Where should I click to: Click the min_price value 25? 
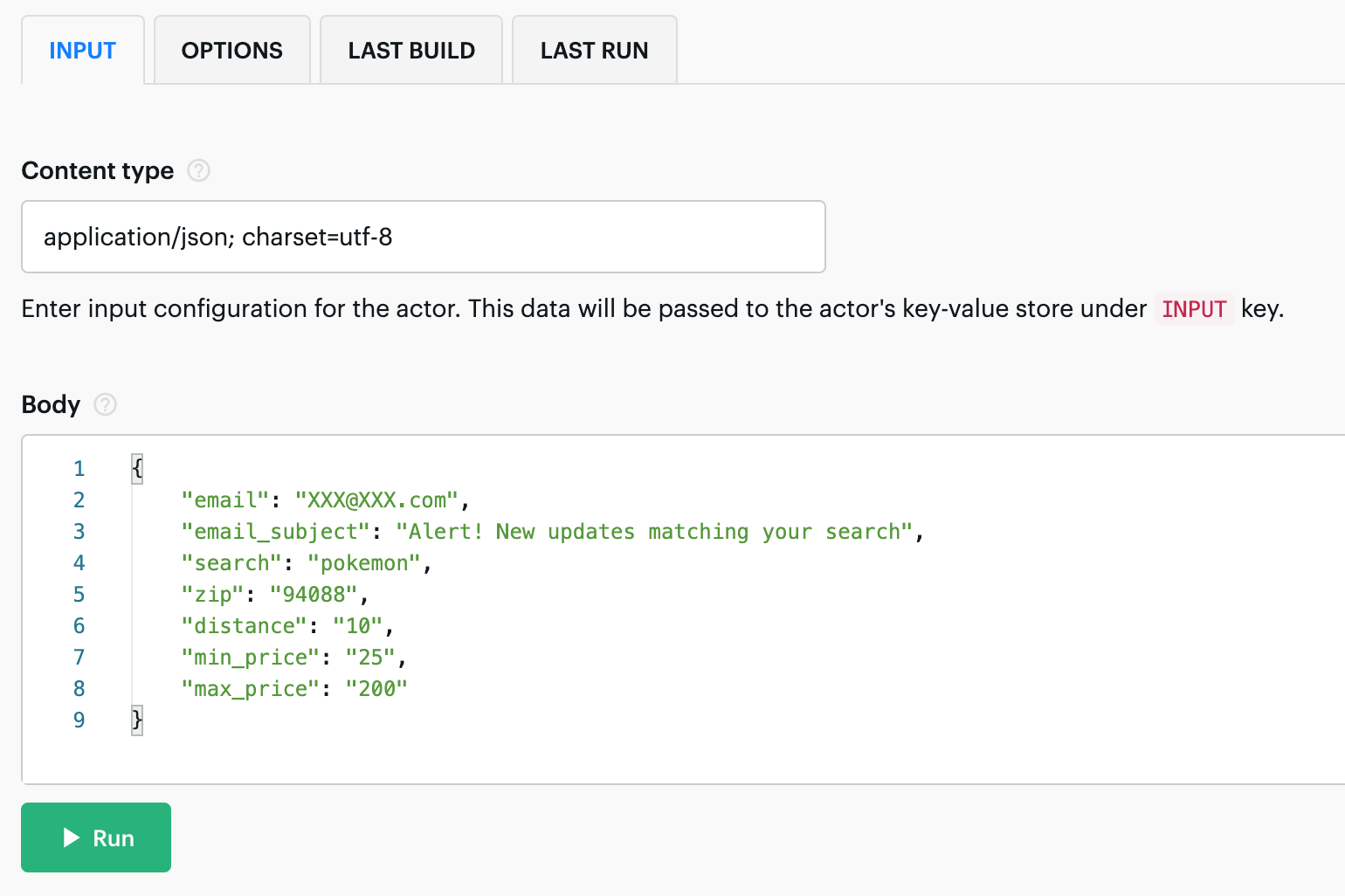click(370, 658)
